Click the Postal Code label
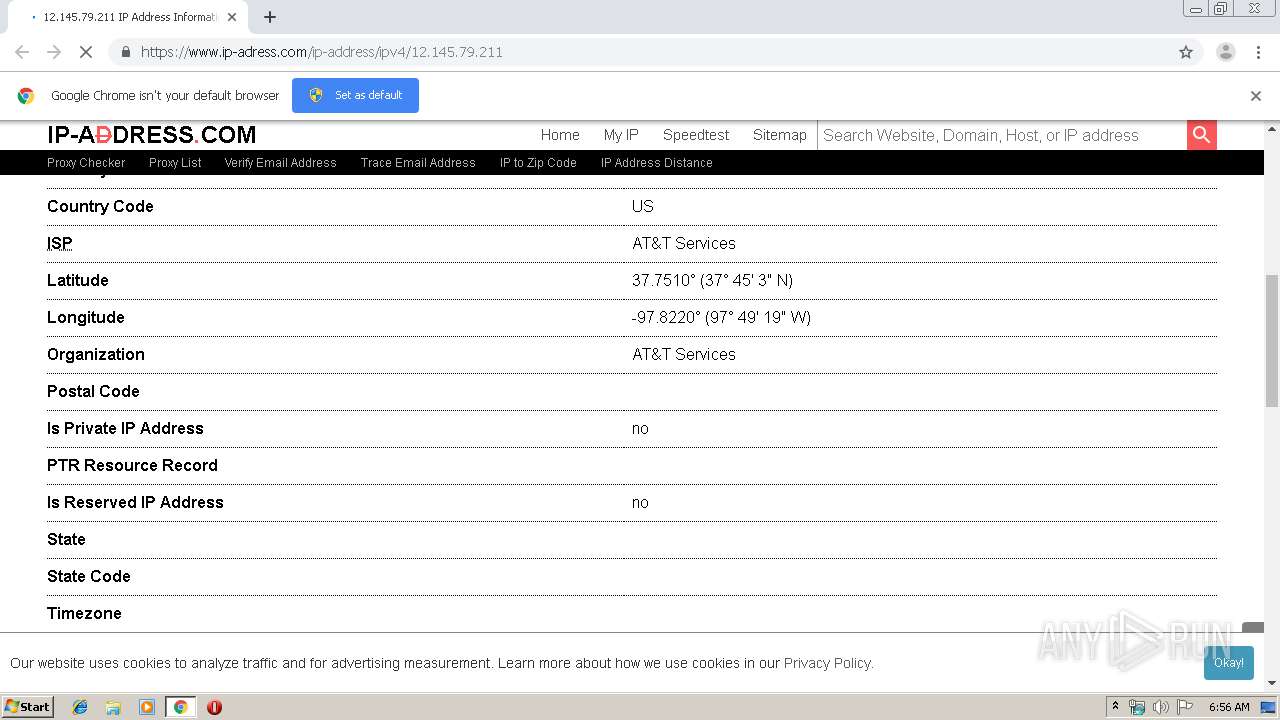This screenshot has width=1280, height=720. point(93,391)
